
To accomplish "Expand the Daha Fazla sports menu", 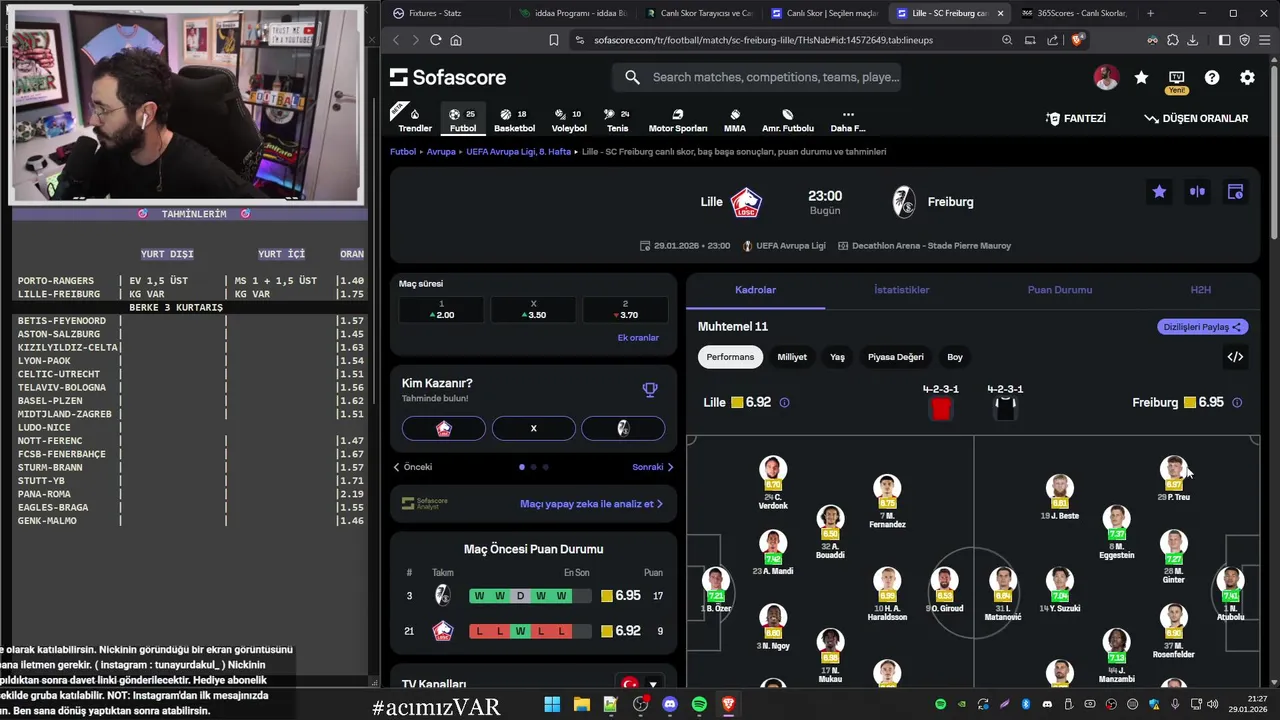I will point(848,119).
